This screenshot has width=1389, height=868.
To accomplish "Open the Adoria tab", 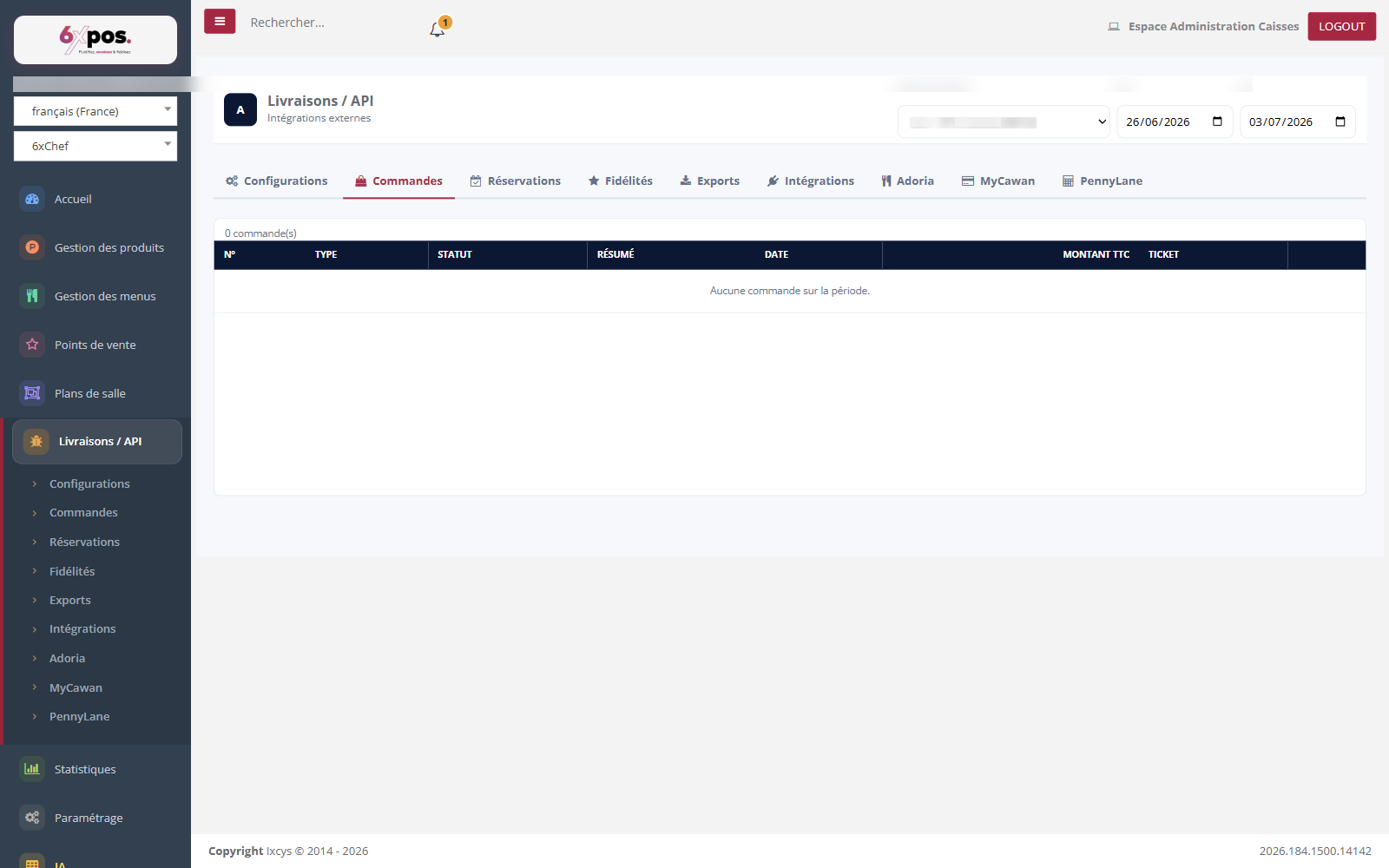I will [x=907, y=181].
